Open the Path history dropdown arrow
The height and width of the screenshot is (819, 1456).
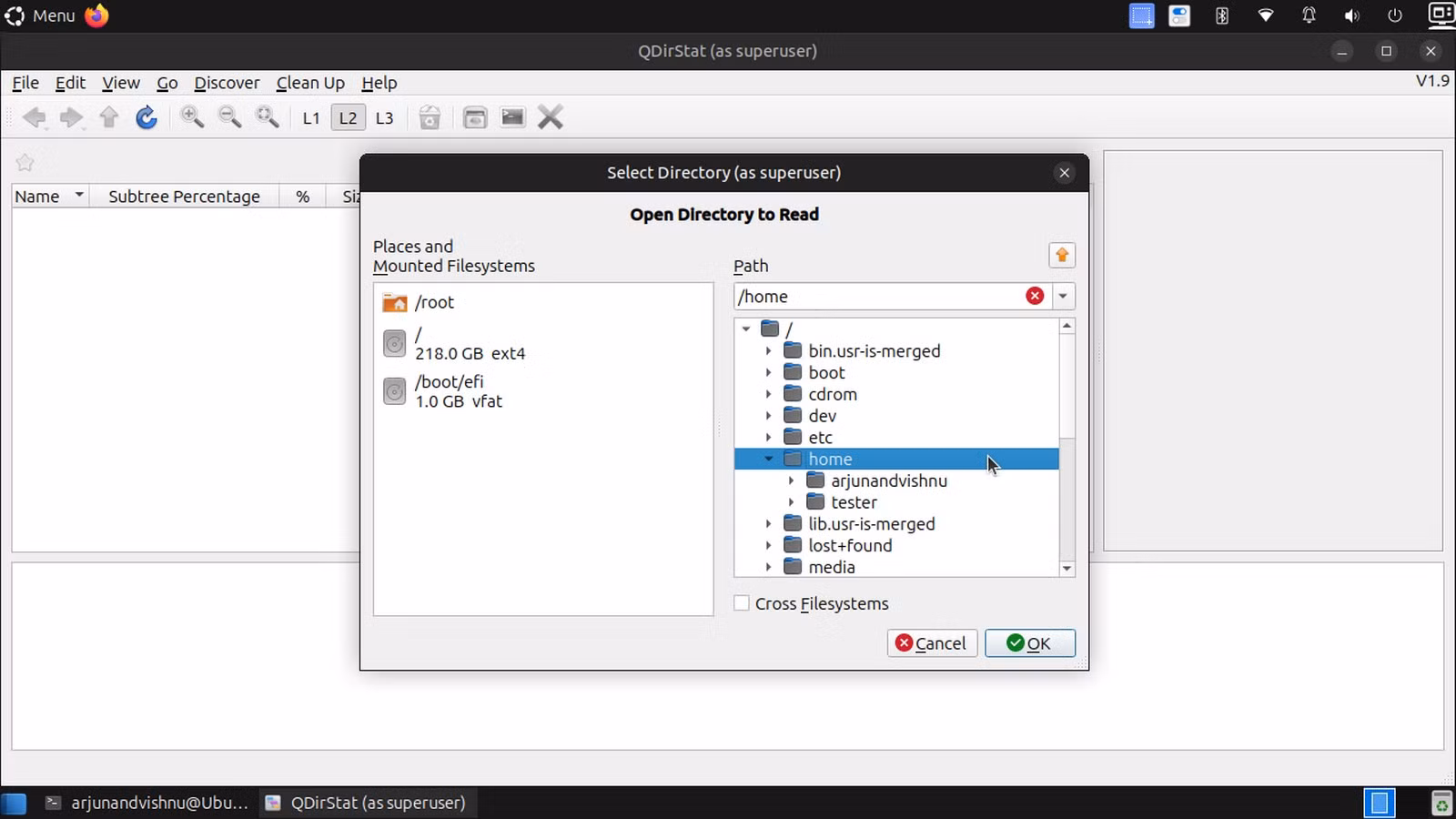(x=1062, y=296)
